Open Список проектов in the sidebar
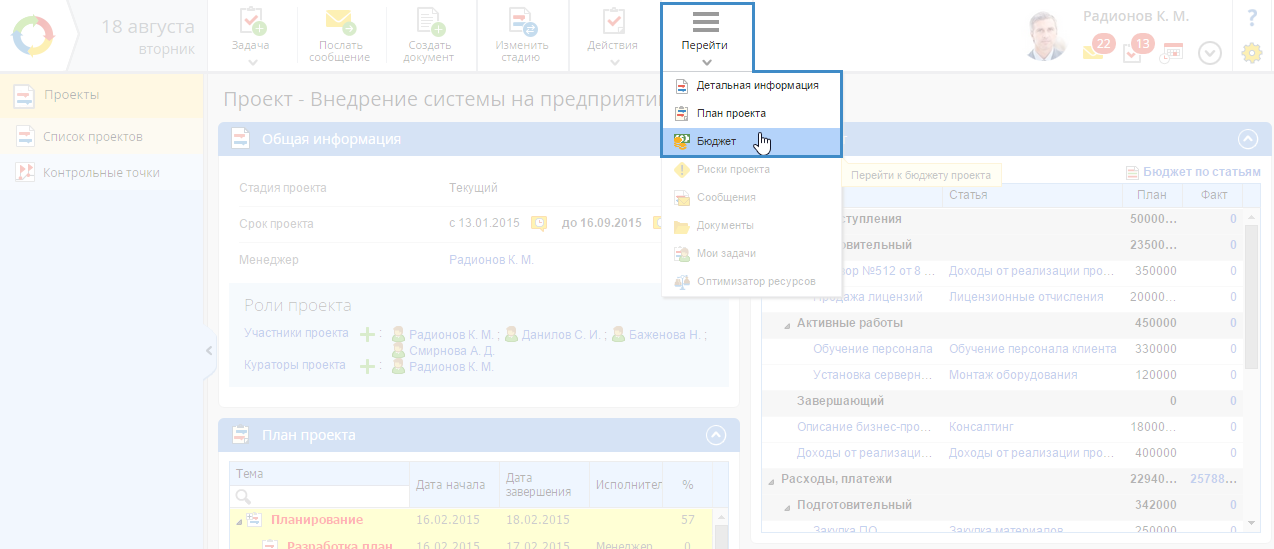The height and width of the screenshot is (549, 1274). coord(92,136)
